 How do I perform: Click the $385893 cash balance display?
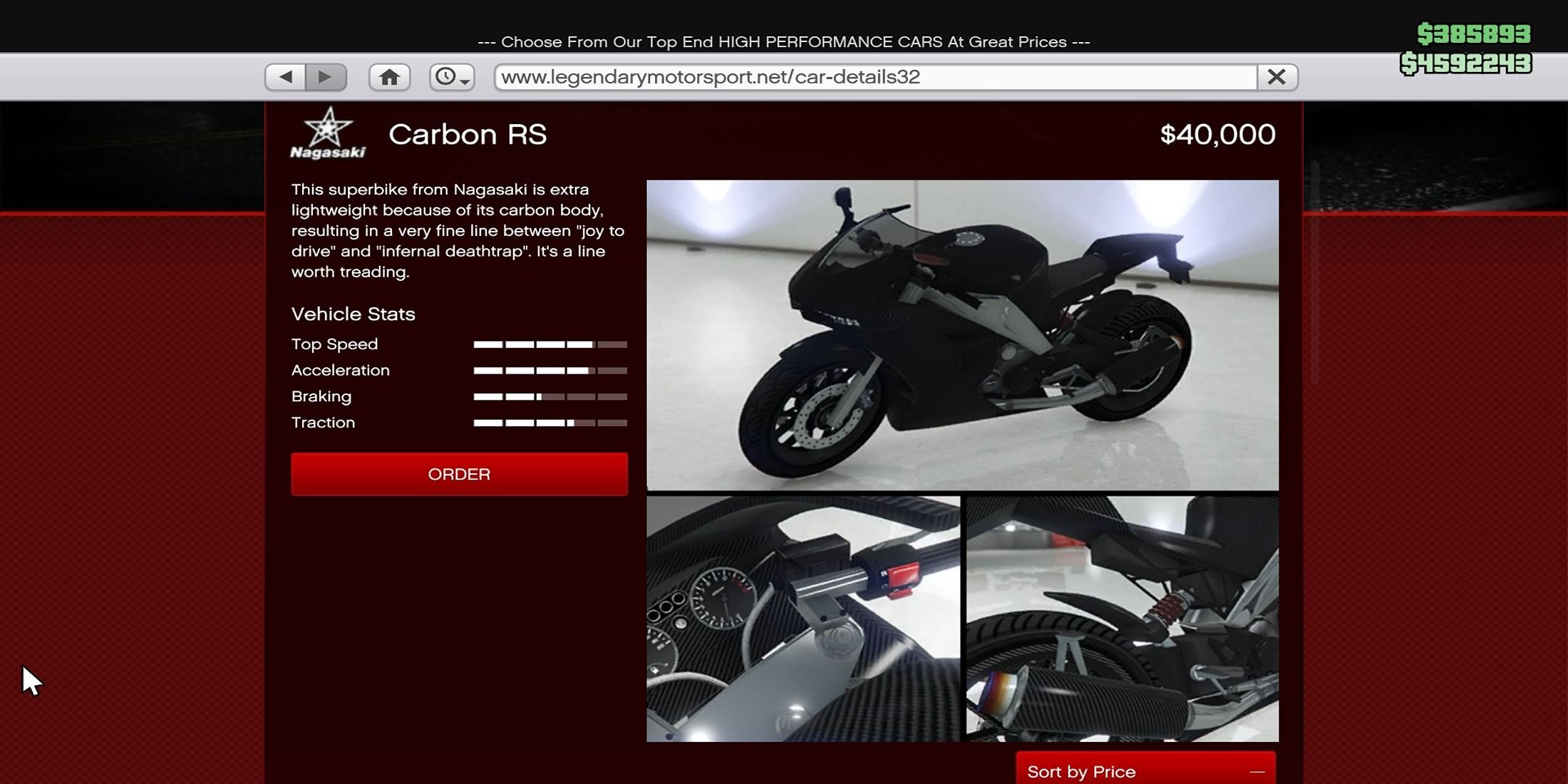click(1473, 33)
